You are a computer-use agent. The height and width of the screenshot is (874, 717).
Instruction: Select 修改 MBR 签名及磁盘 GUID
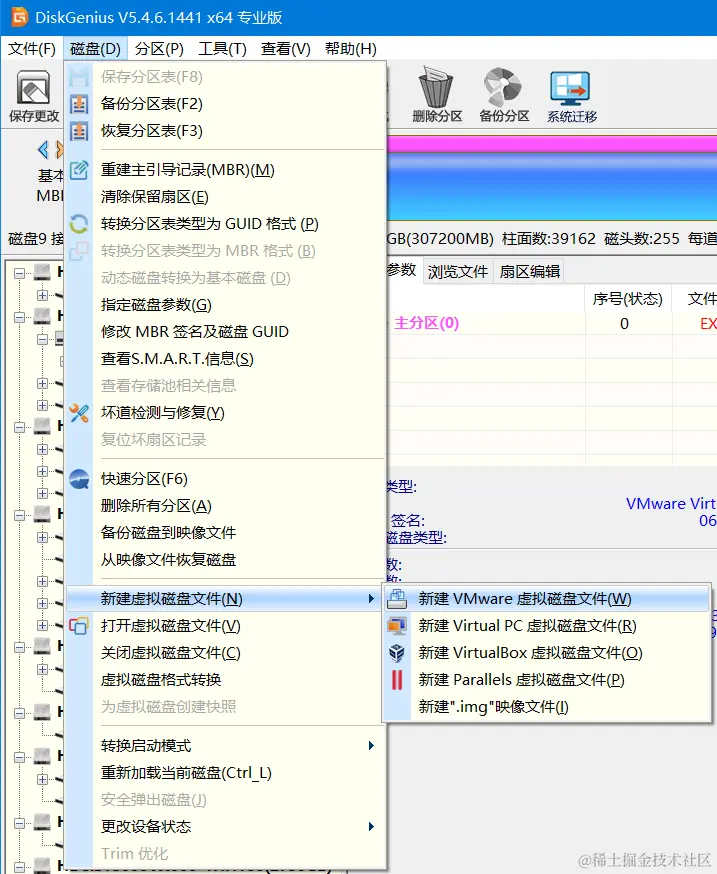[x=226, y=332]
